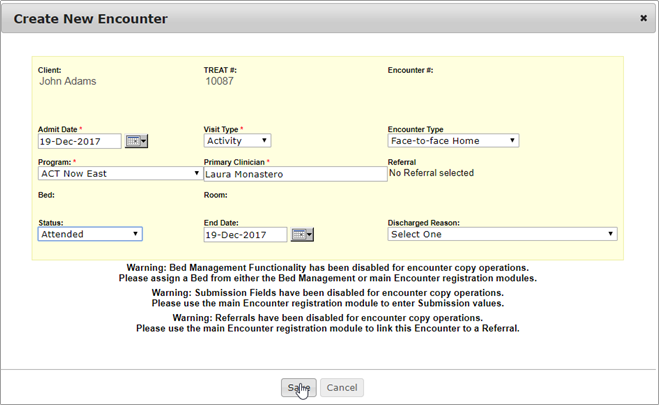Image resolution: width=659 pixels, height=405 pixels.
Task: Click the line about entering Submission values
Action: point(328,303)
